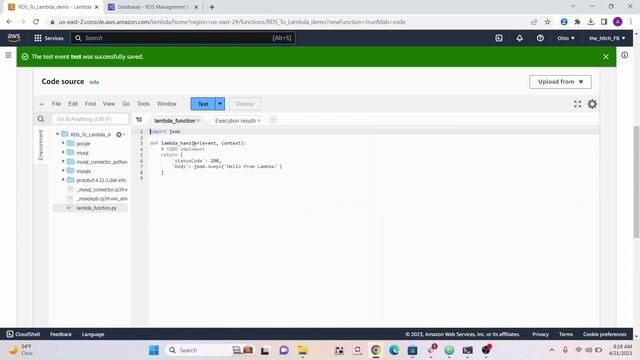Open the AWS help question mark icon
Viewport: 640px width, 360px height.
point(540,38)
